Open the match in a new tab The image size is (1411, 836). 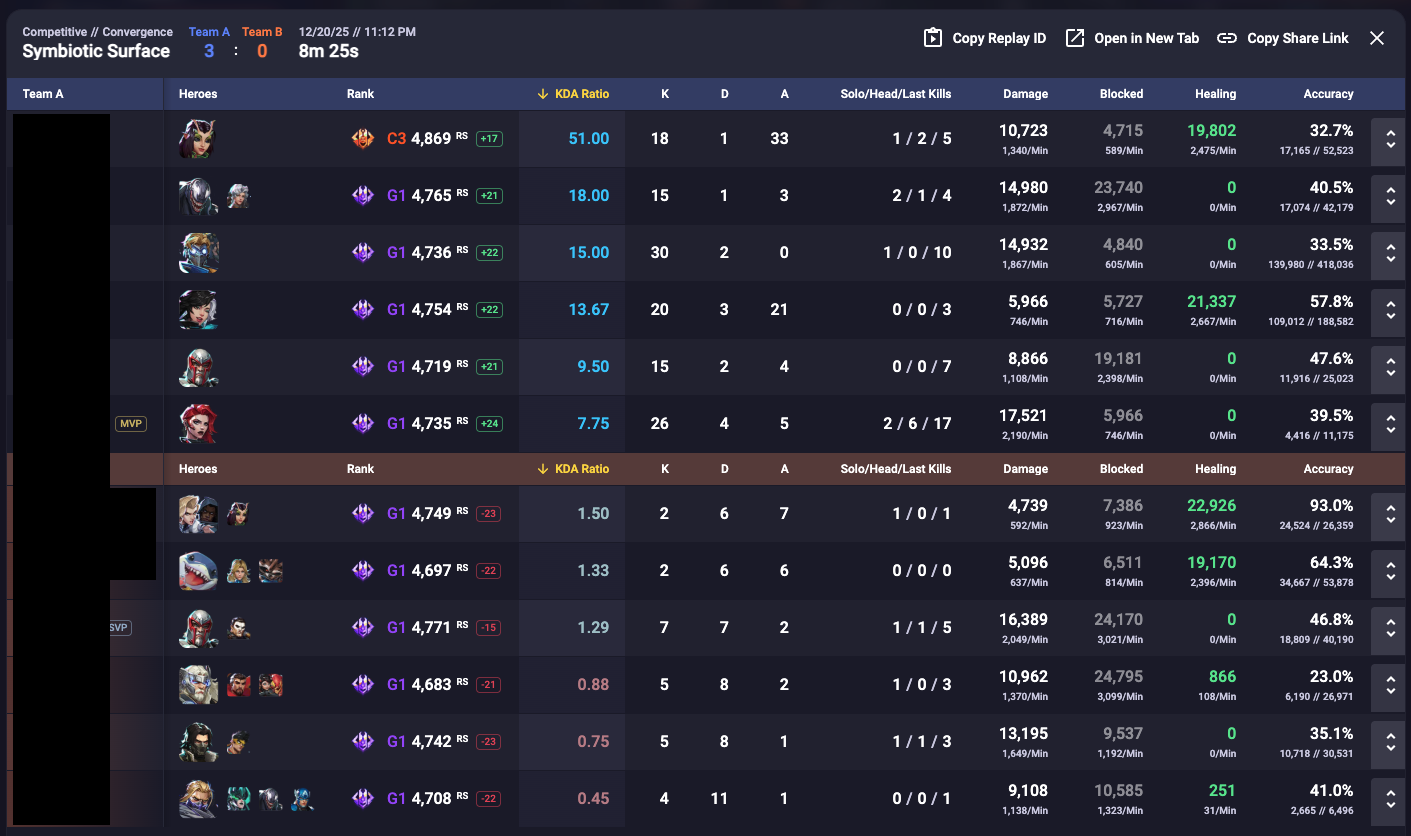click(1131, 38)
